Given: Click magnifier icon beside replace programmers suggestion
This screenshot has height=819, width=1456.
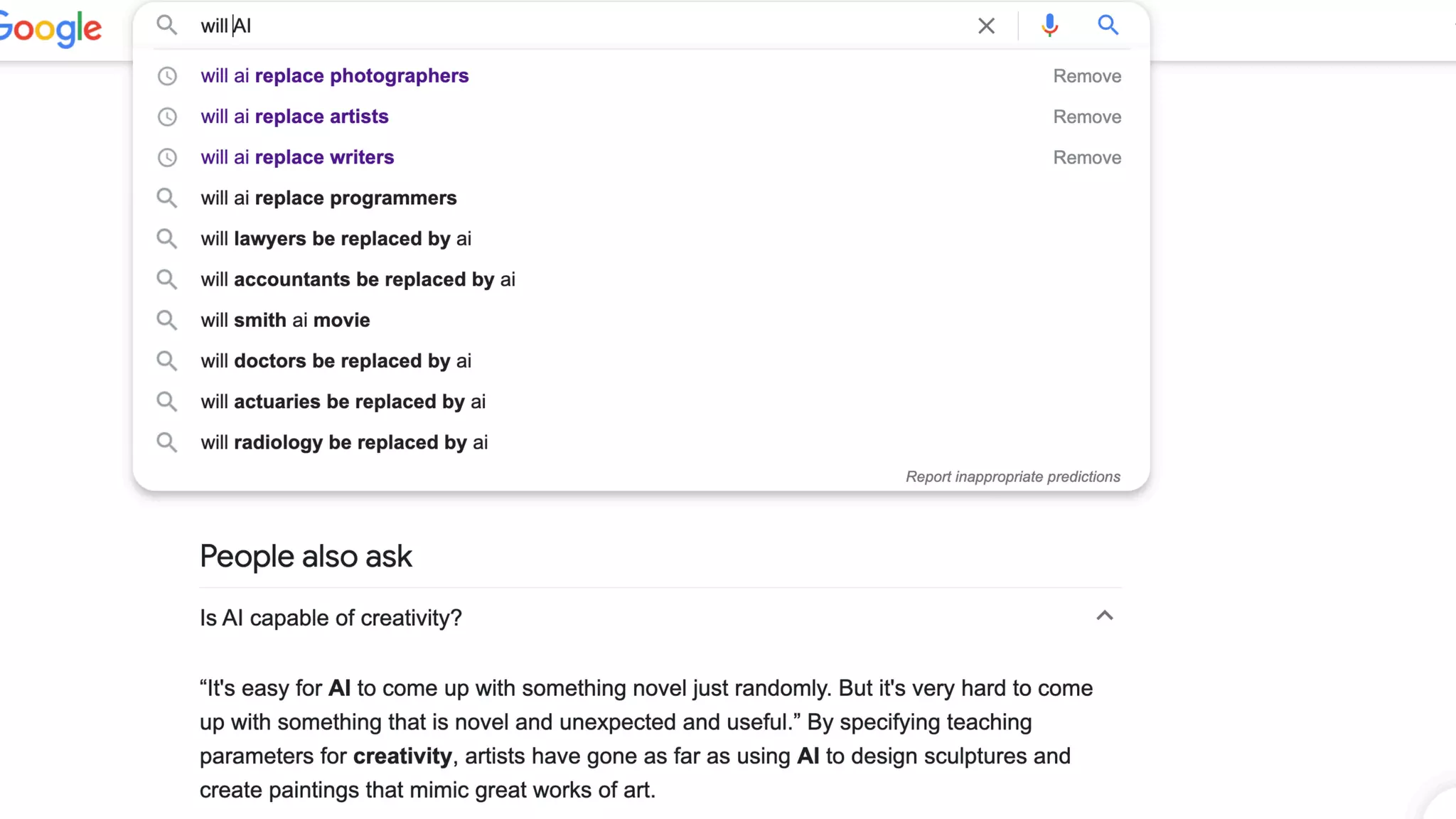Looking at the screenshot, I should click(x=167, y=198).
